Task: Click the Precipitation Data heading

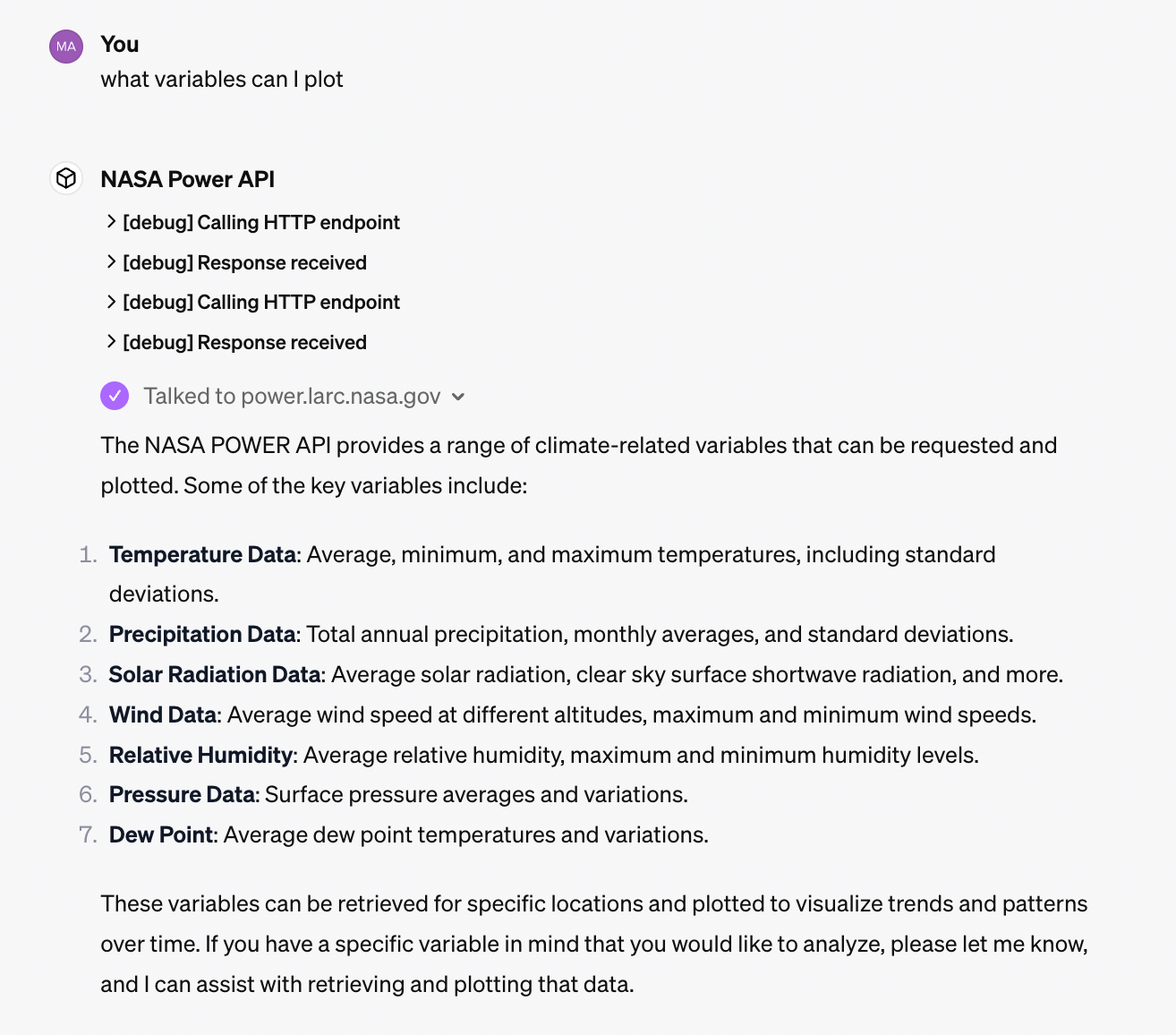Action: (202, 634)
